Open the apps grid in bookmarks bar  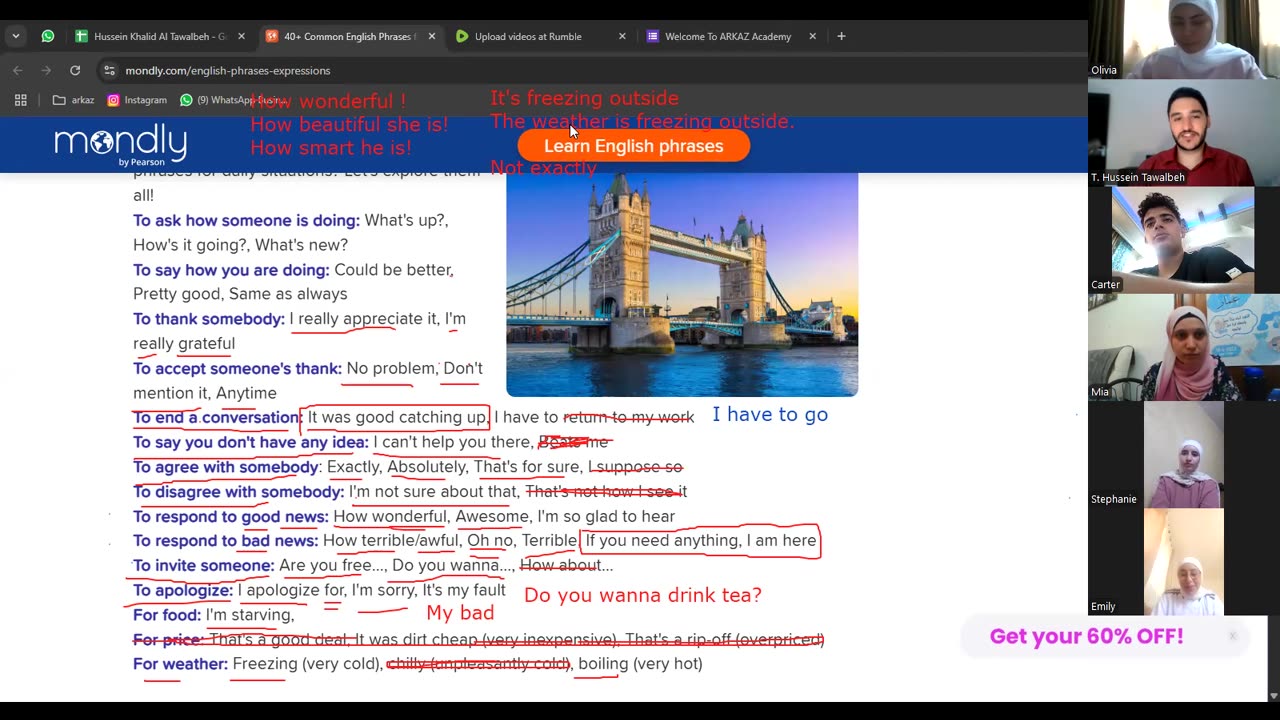click(20, 100)
